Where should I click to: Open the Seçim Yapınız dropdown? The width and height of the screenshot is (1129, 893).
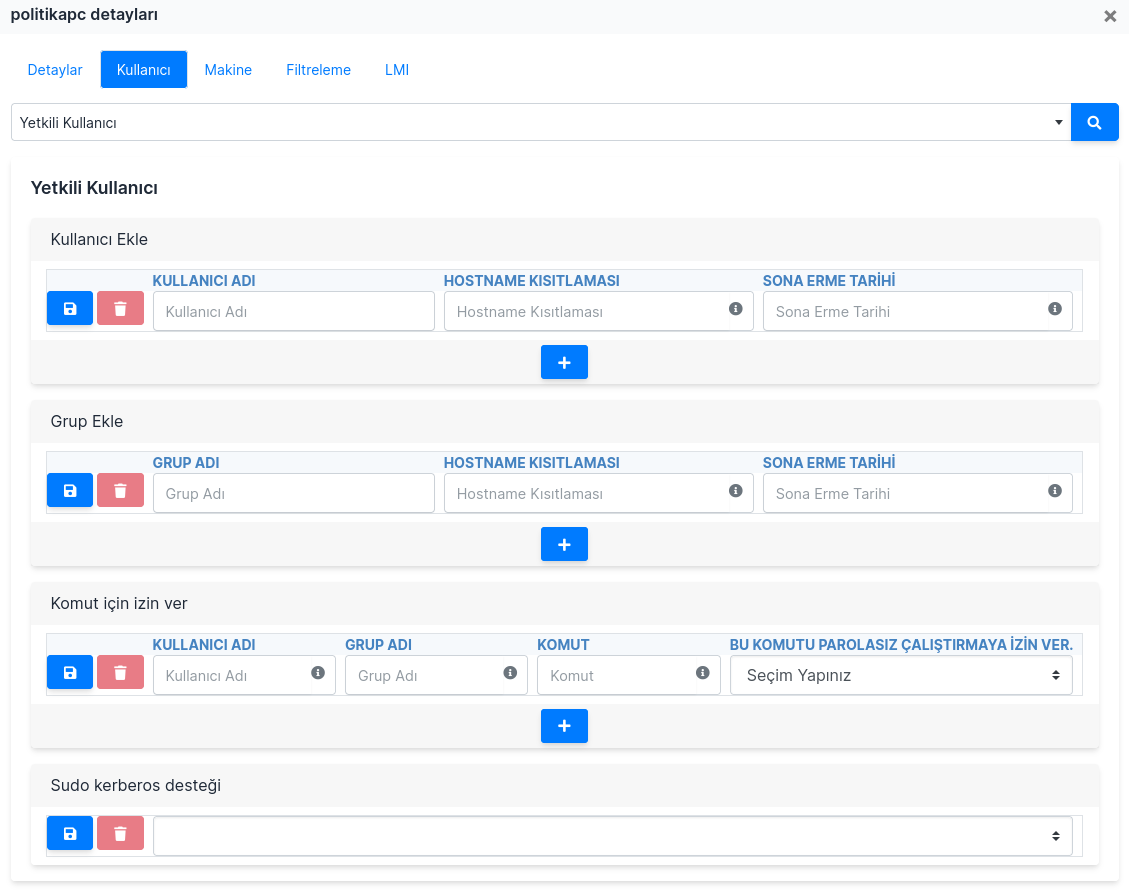pyautogui.click(x=901, y=676)
